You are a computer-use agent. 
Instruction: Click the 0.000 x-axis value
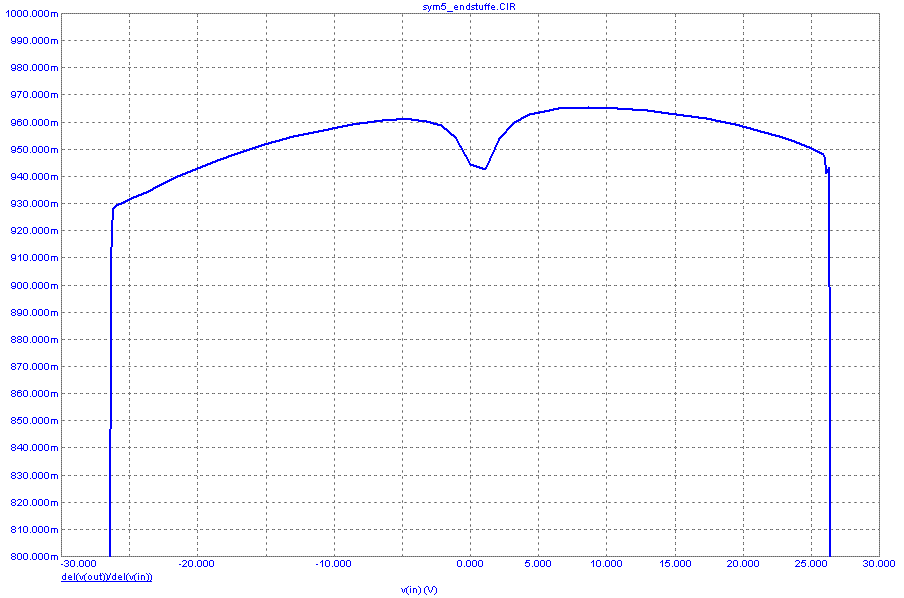coord(470,564)
